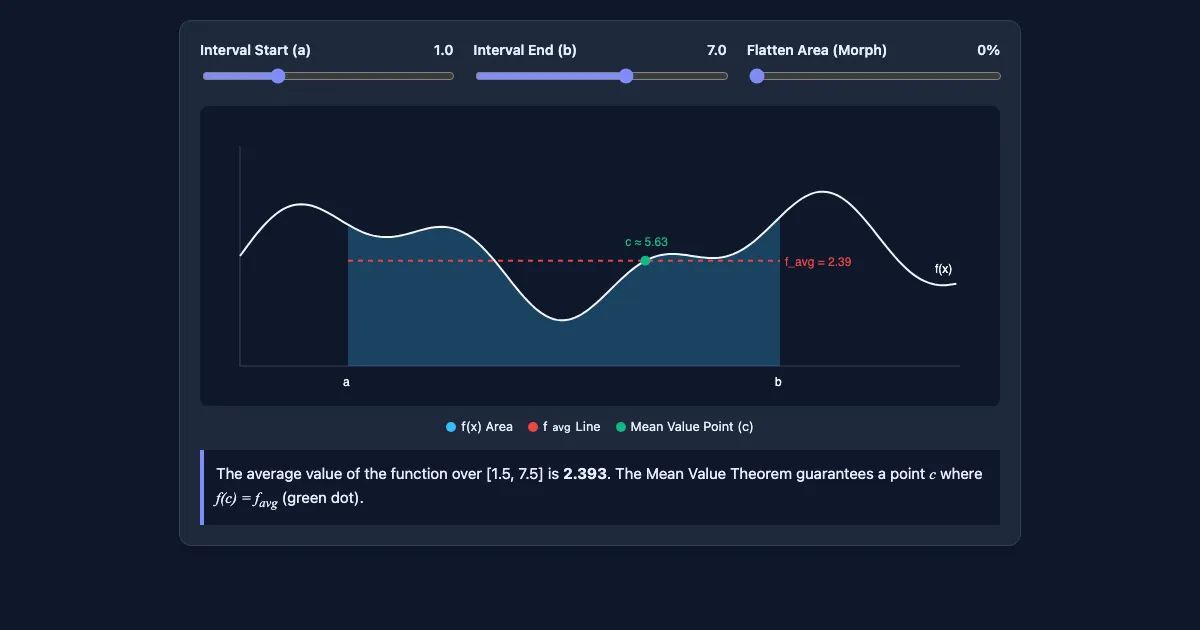1200x630 pixels.
Task: Click the 'b' axis label
Action: pos(778,382)
